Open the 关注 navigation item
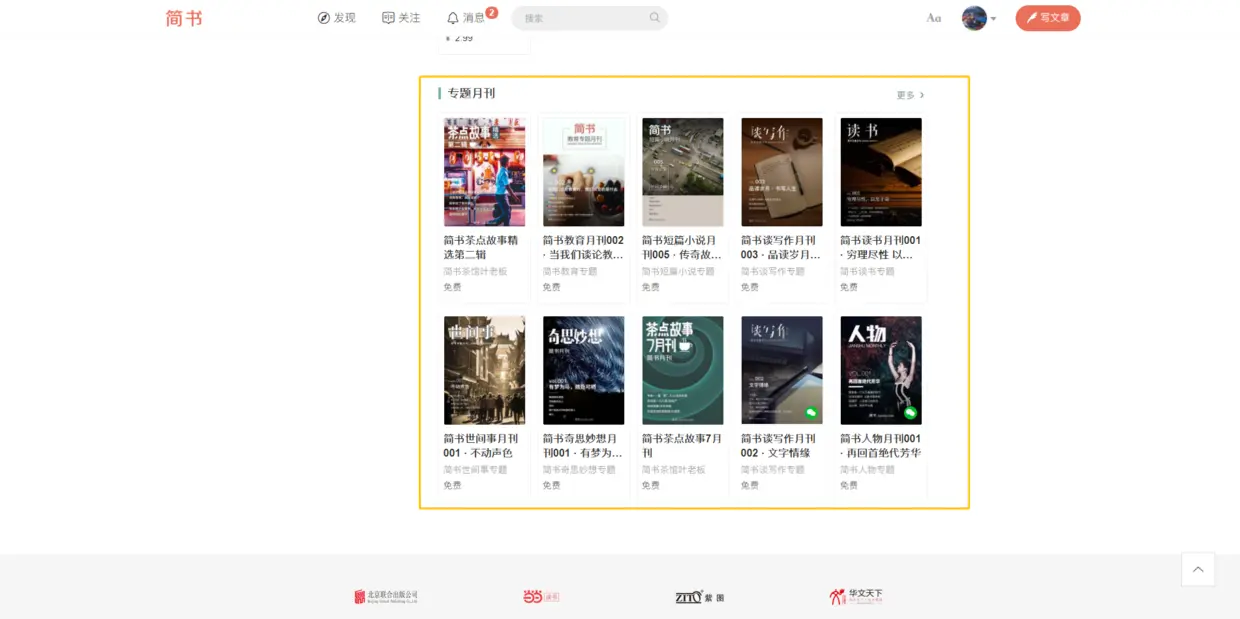The height and width of the screenshot is (619, 1240). coord(401,17)
